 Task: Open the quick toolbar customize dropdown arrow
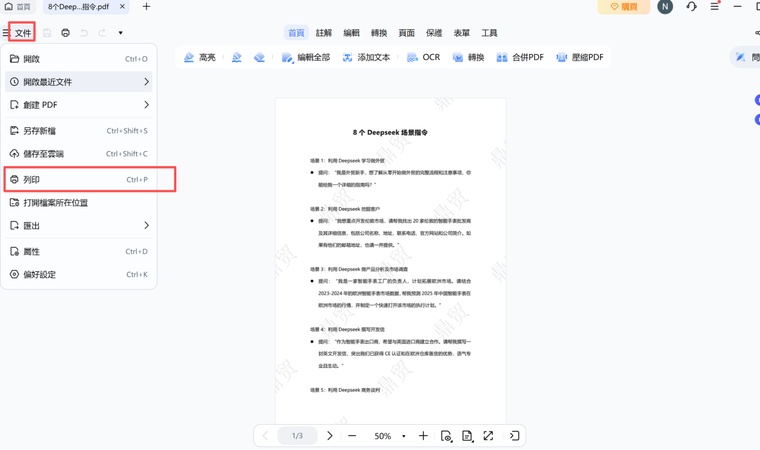tap(120, 33)
